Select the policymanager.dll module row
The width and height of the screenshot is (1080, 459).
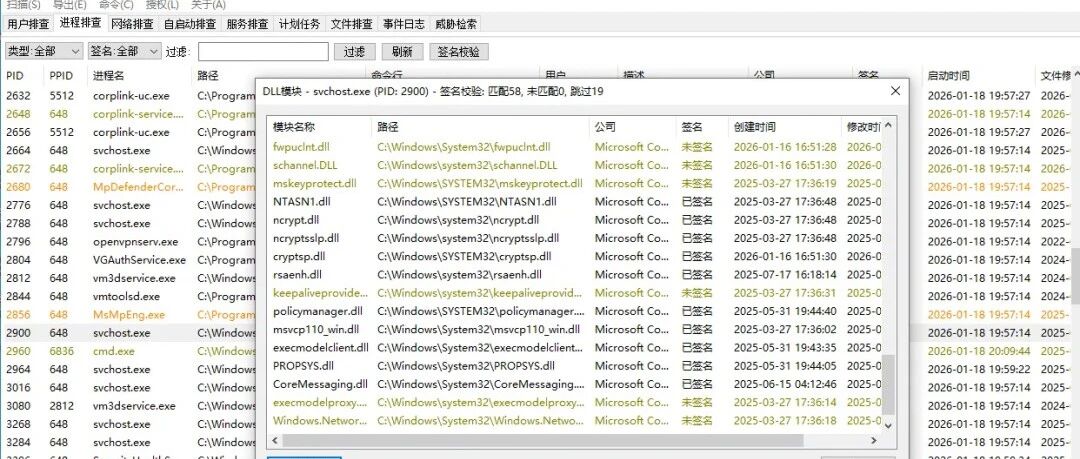[575, 312]
